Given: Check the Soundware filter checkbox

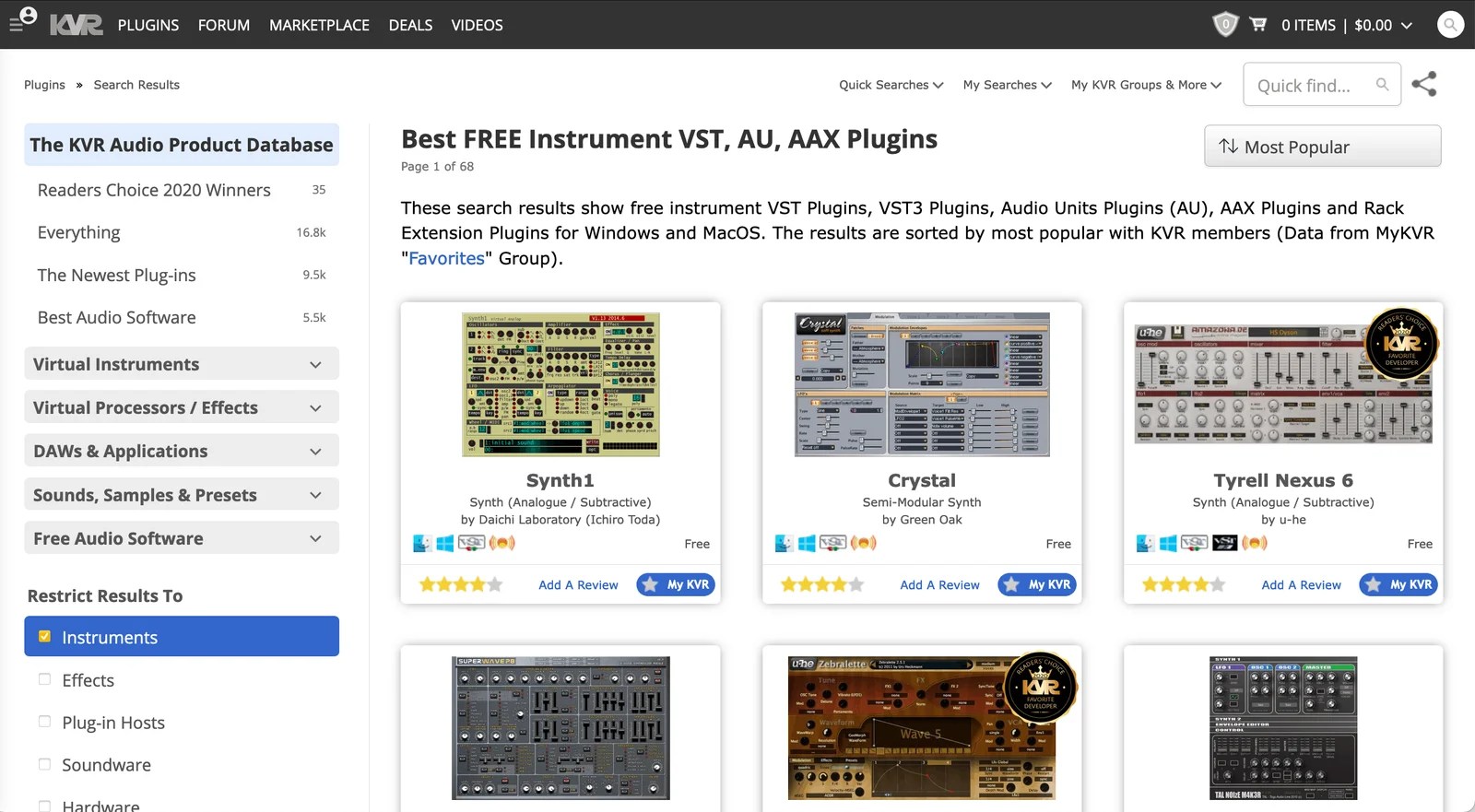Looking at the screenshot, I should pyautogui.click(x=44, y=764).
